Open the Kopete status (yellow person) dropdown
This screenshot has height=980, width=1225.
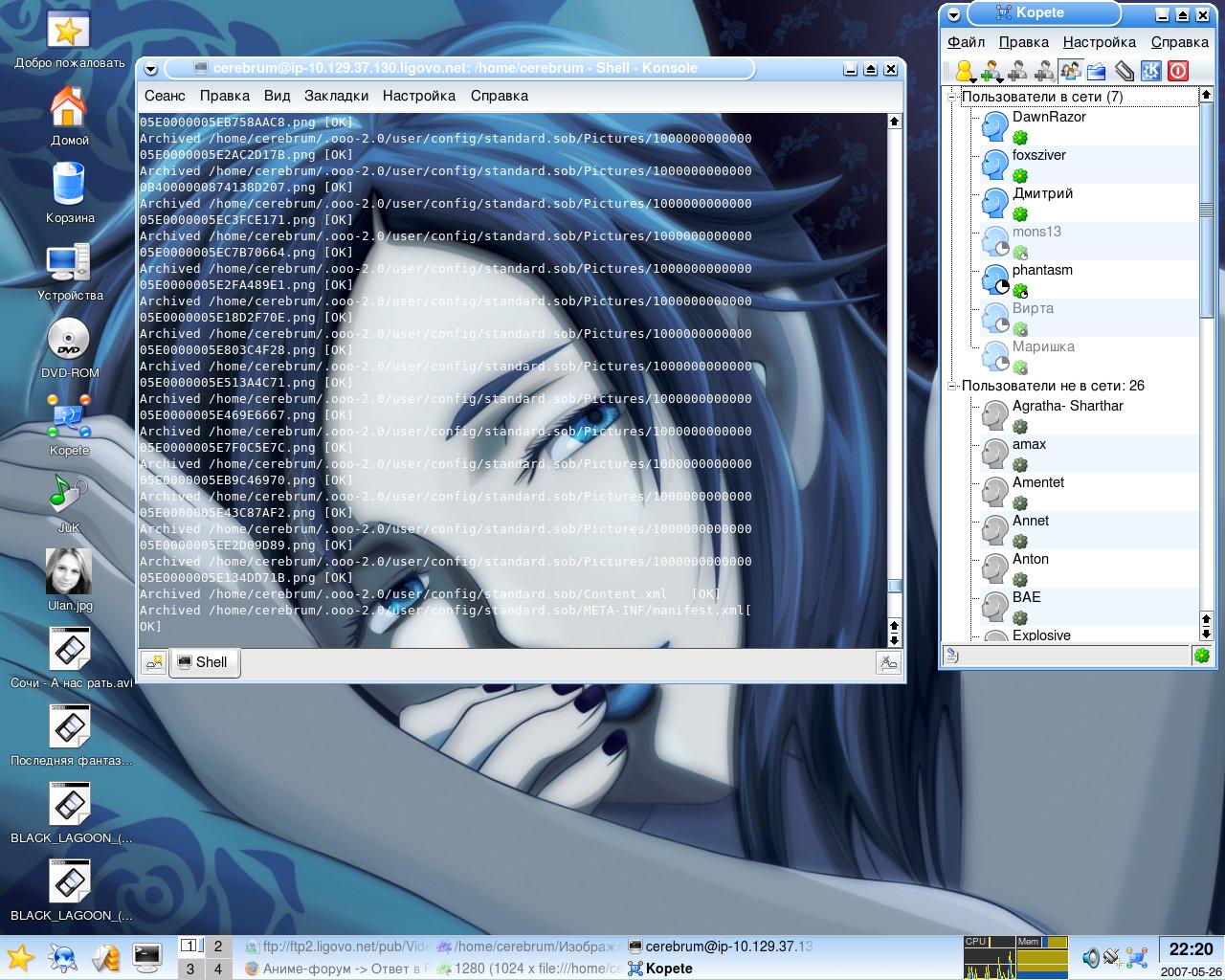[965, 71]
